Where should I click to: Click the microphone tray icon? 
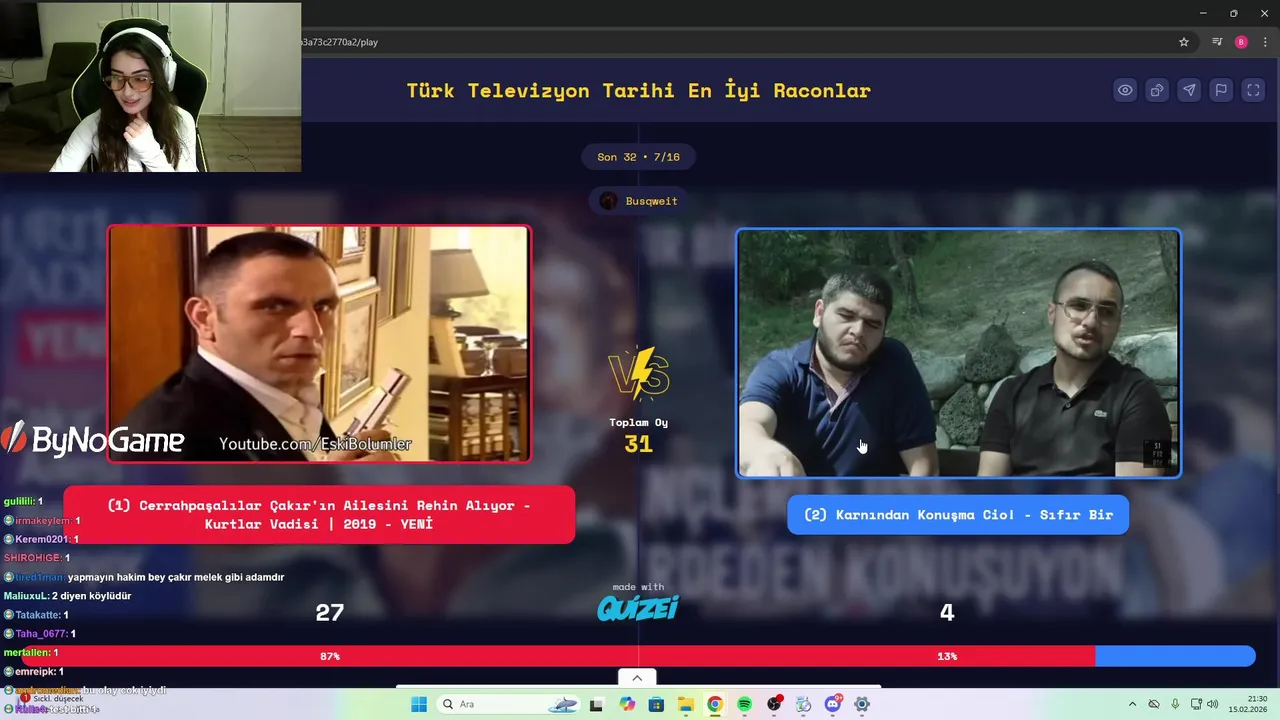pos(1175,704)
